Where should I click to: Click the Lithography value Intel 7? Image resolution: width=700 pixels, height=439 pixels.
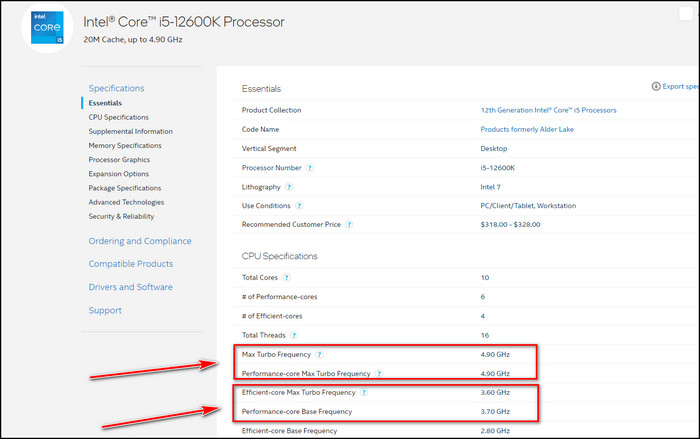click(490, 187)
